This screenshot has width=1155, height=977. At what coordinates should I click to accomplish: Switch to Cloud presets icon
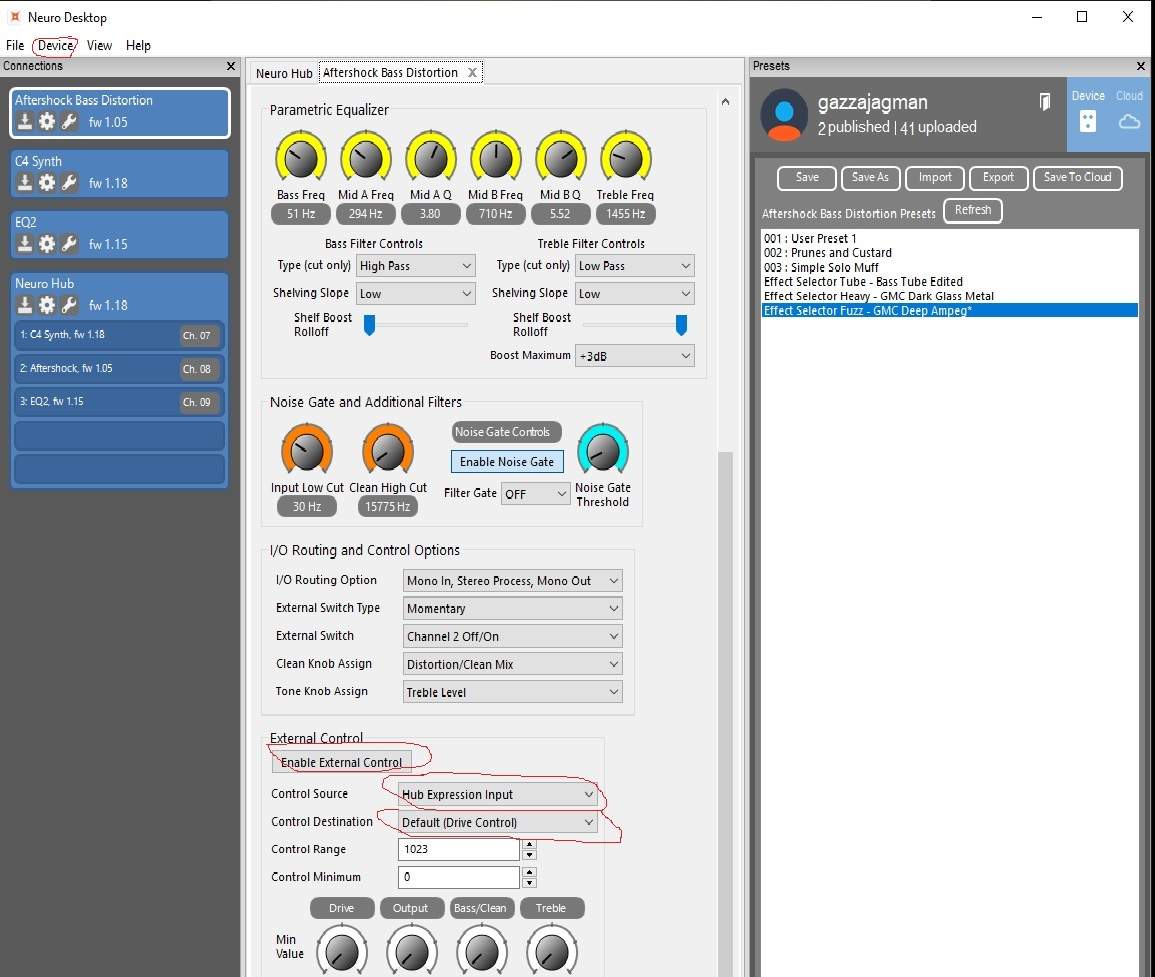coord(1128,121)
